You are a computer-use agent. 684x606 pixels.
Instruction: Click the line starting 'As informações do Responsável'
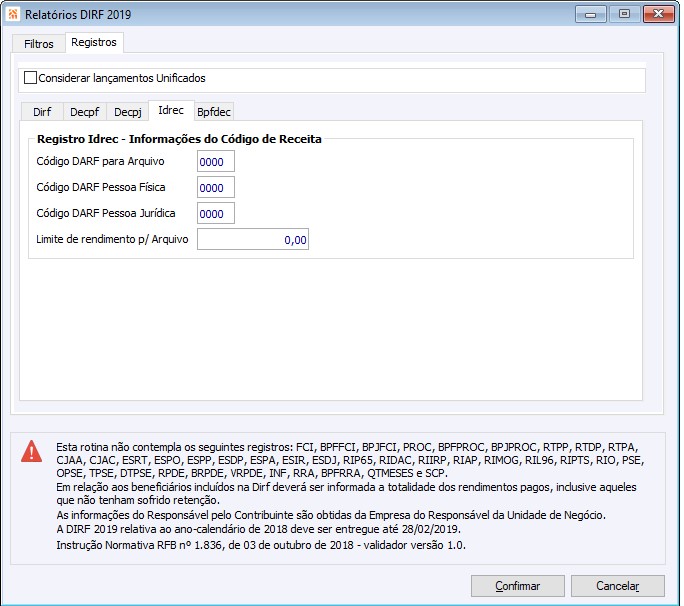(x=331, y=515)
